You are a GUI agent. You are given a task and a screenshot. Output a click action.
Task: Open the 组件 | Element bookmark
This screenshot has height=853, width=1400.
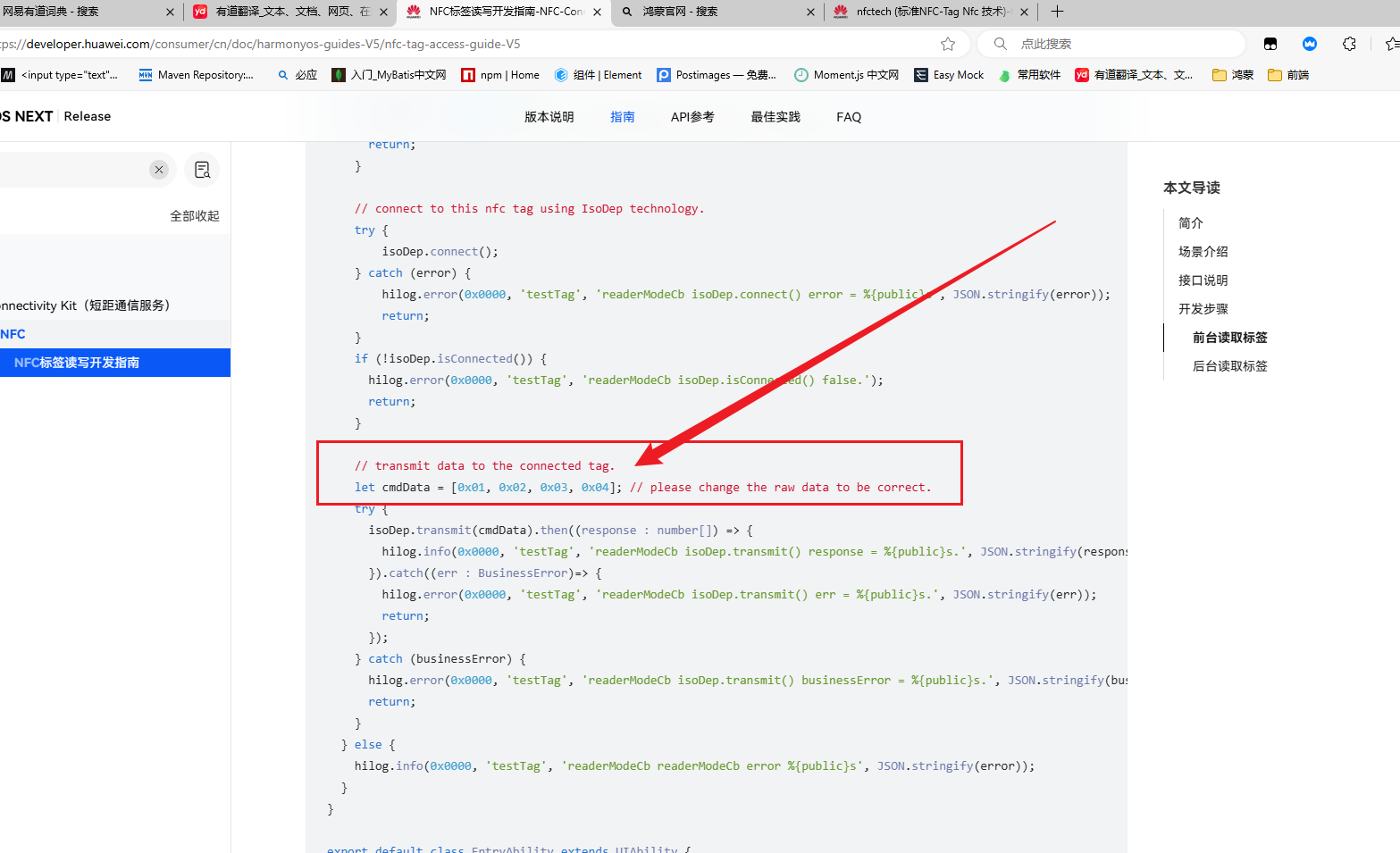(598, 75)
